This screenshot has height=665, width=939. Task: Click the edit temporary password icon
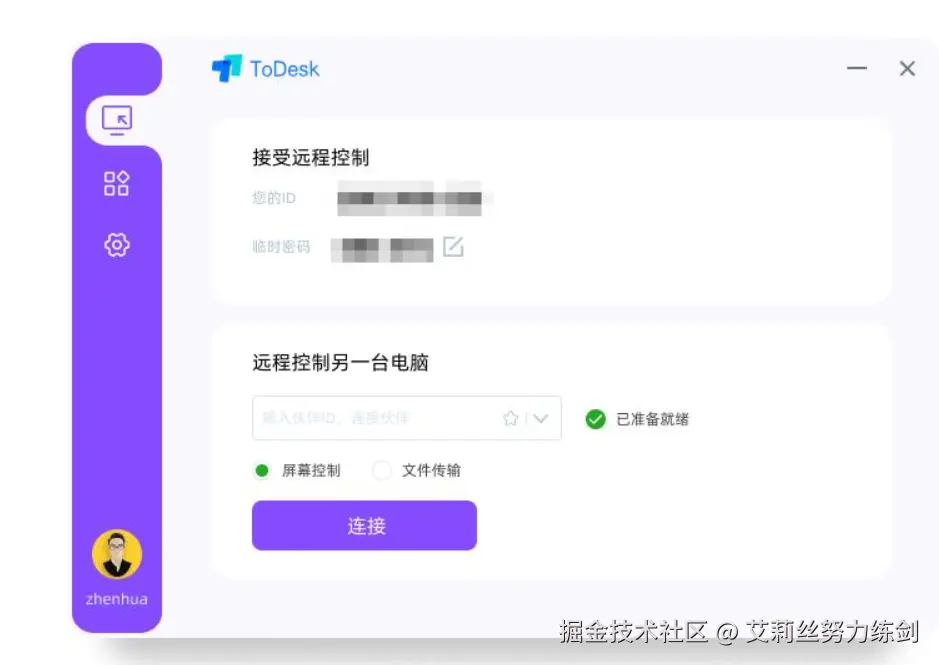pyautogui.click(x=453, y=246)
